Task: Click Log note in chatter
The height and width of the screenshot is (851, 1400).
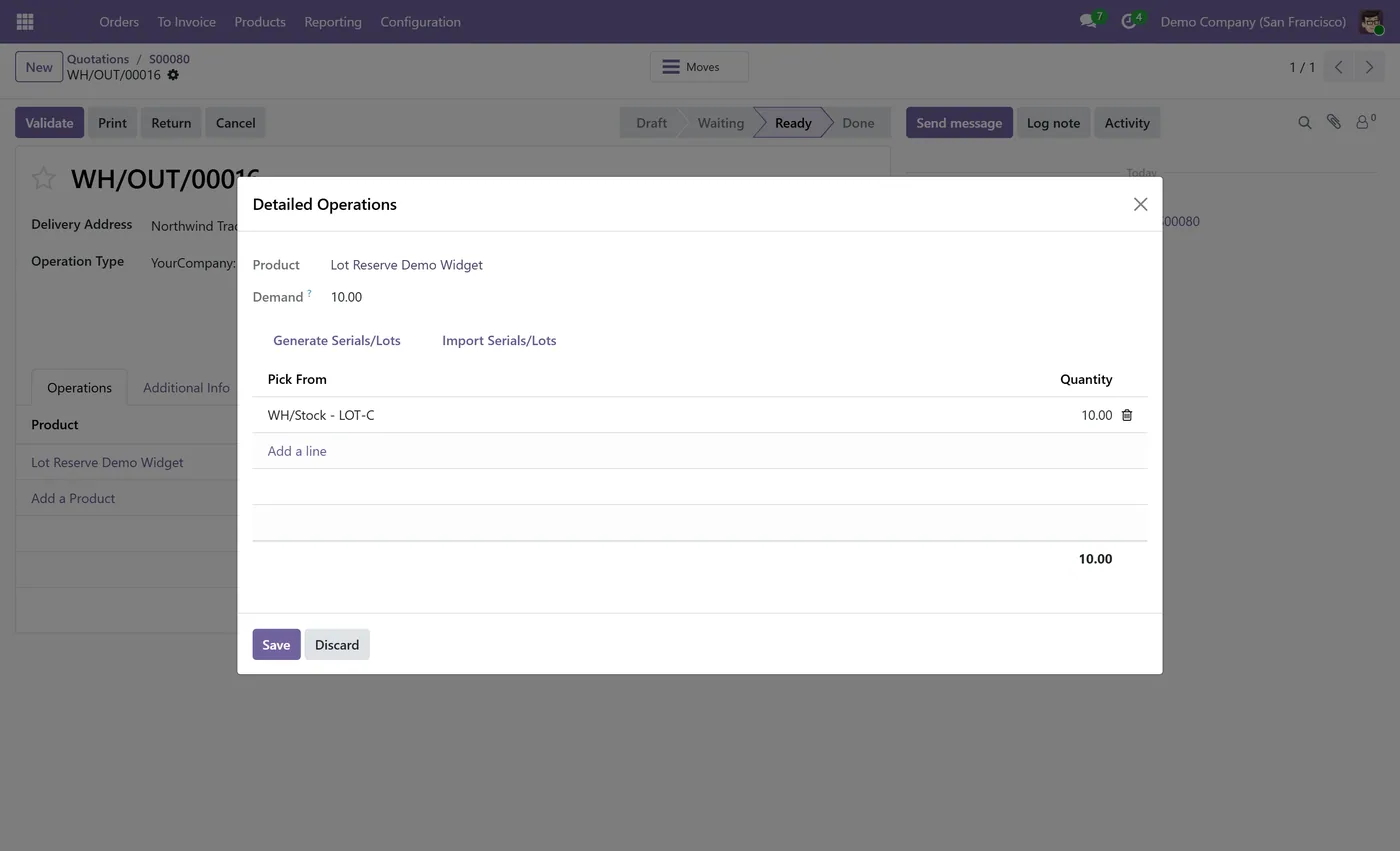Action: pos(1053,123)
